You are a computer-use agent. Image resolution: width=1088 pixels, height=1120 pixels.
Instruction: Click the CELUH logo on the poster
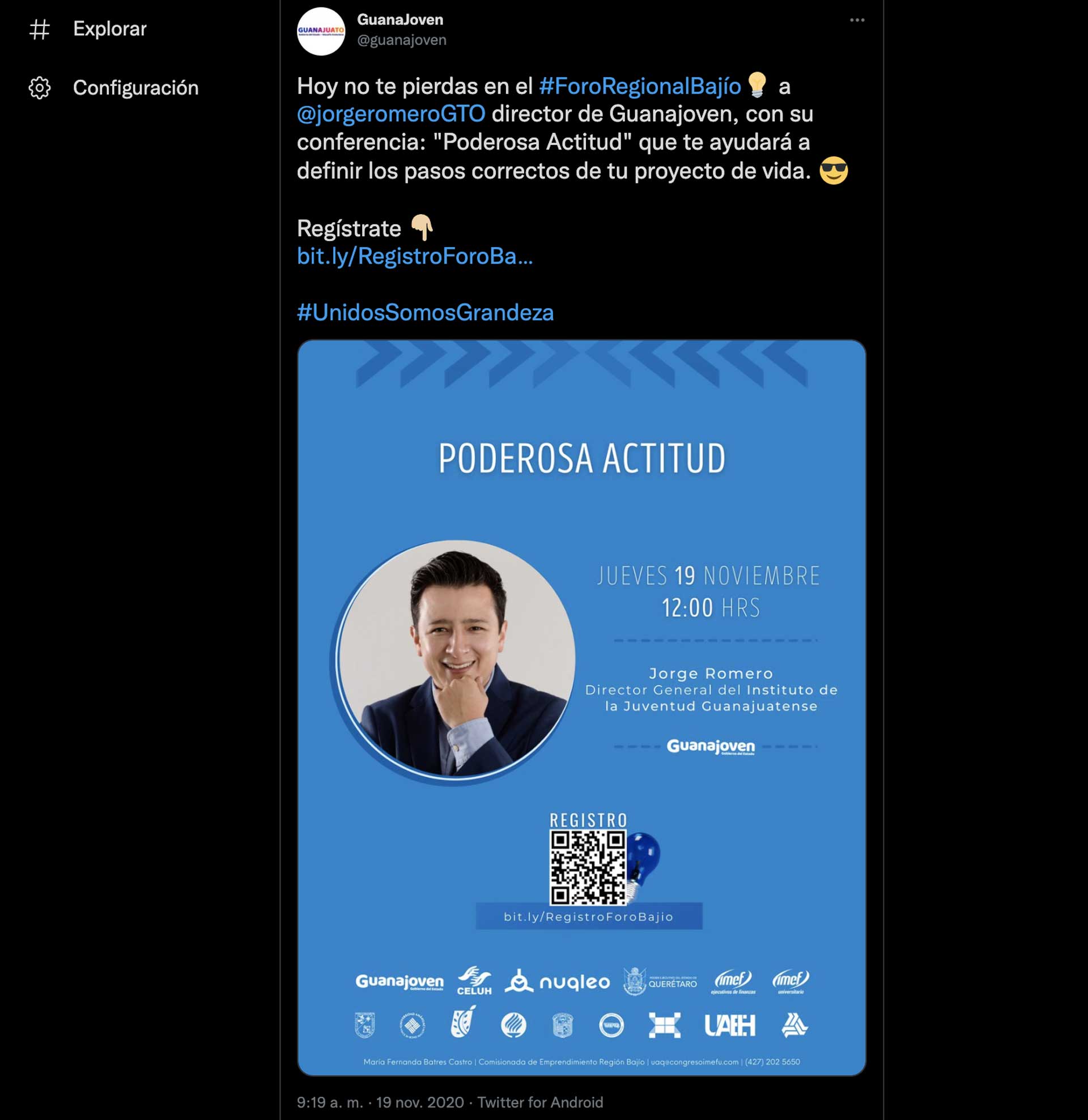[474, 981]
